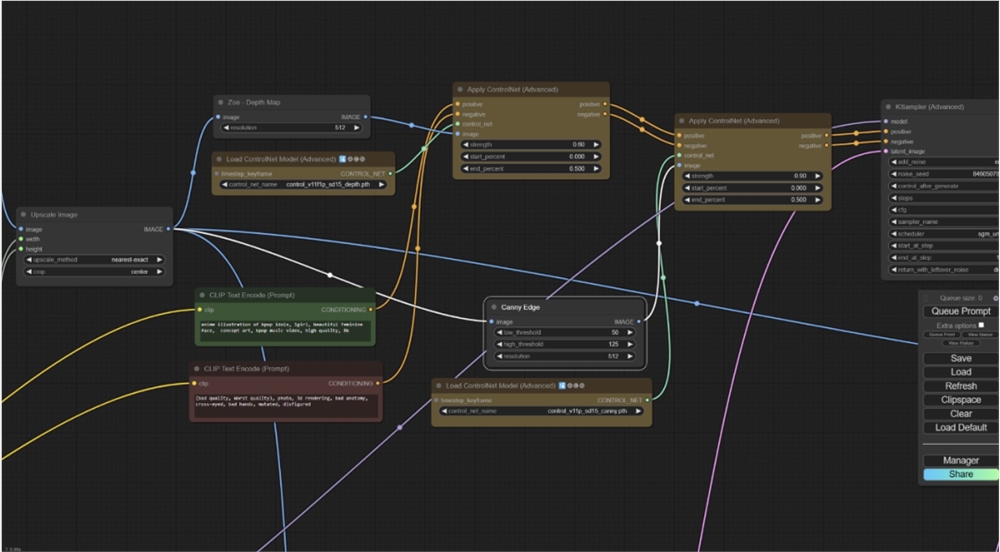Click the blue badge icon on the depth ControlNet loader

343,159
